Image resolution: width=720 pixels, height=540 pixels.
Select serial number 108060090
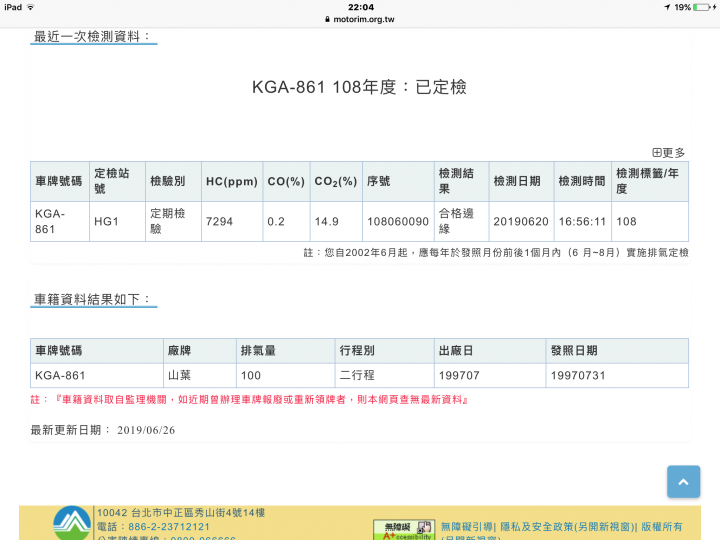[x=398, y=221]
